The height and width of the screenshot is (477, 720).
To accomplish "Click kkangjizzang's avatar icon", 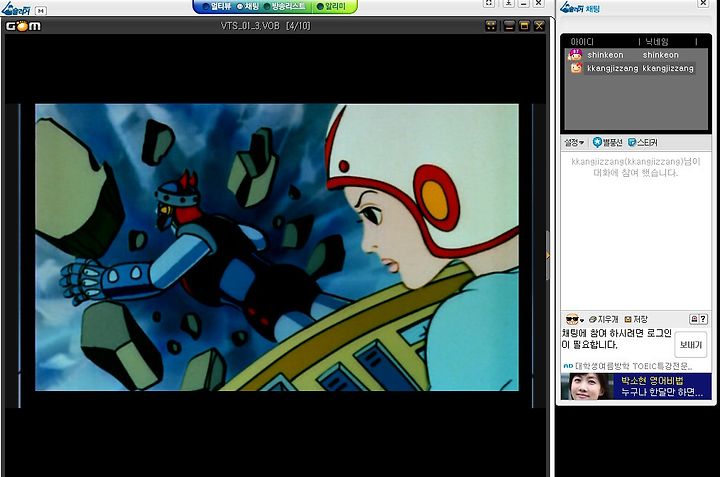I will pos(576,68).
